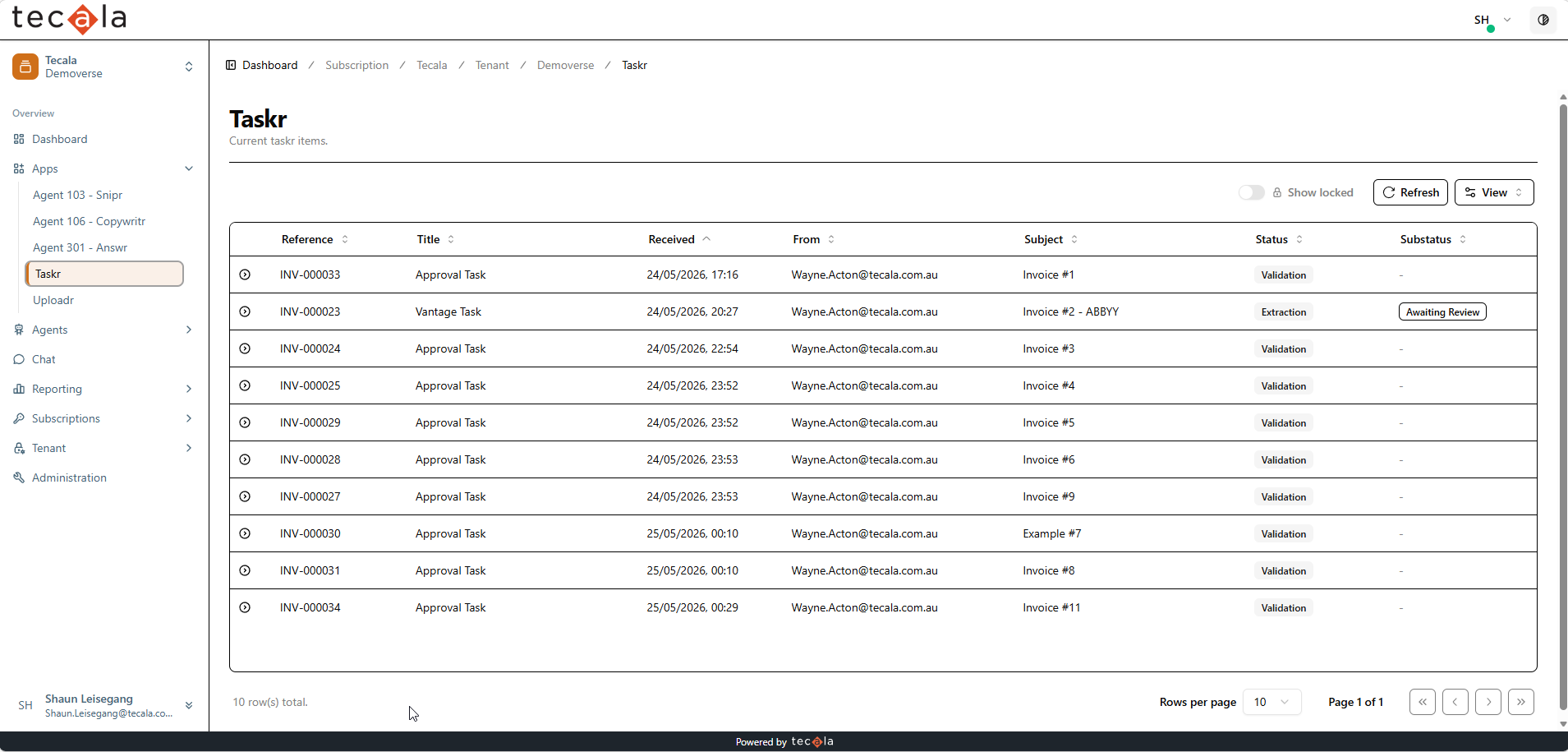Click the Example #7 subject cell
This screenshot has height=752, width=1568.
point(1052,533)
